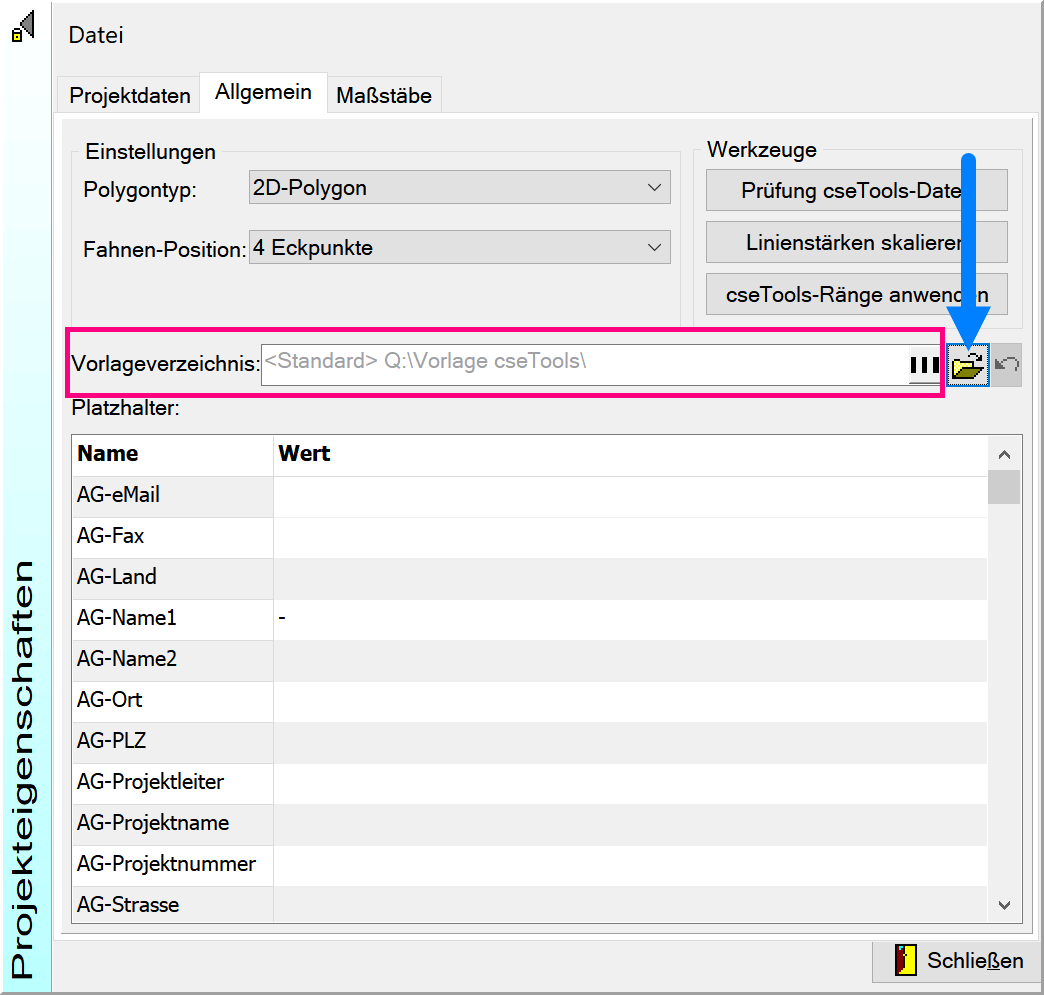The height and width of the screenshot is (995, 1044).
Task: Click the three-dots button beside the template path
Action: pos(924,367)
